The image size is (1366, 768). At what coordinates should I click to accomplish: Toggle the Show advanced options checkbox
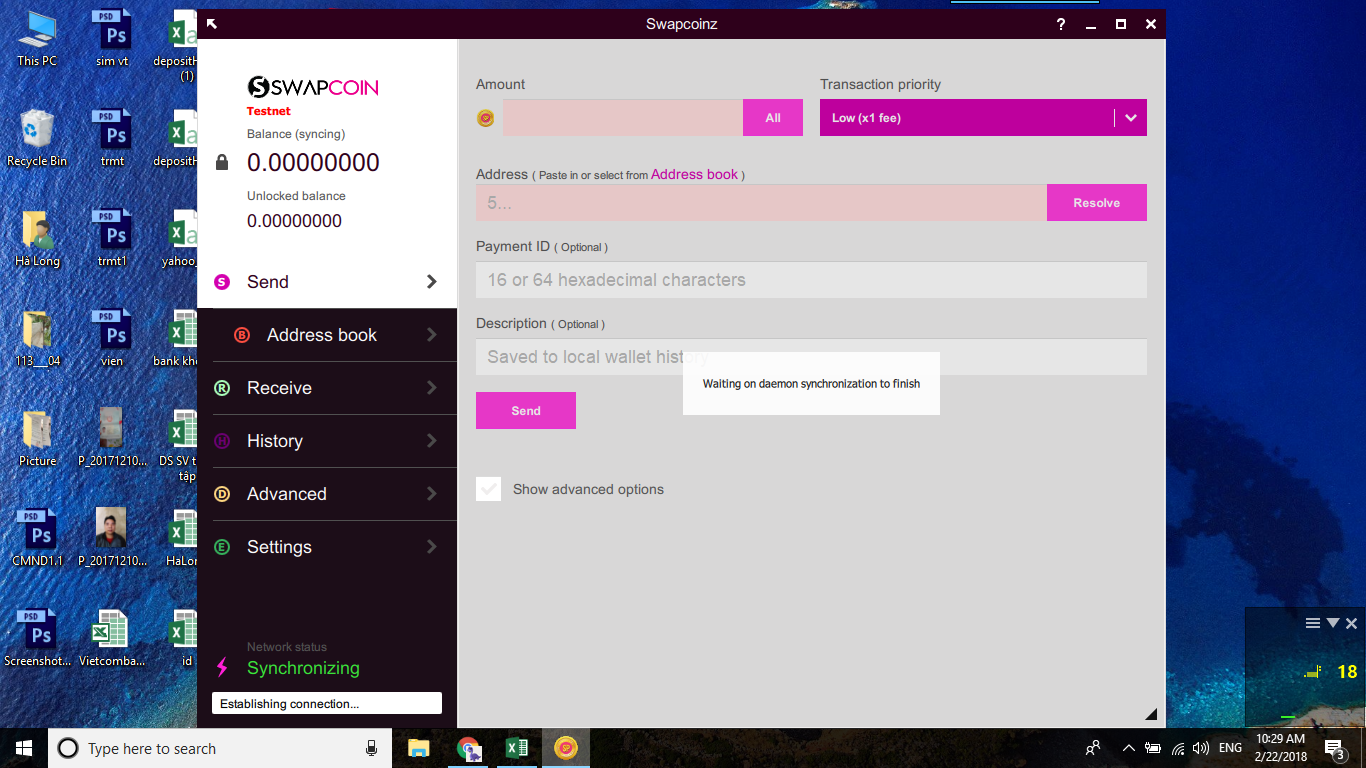488,489
